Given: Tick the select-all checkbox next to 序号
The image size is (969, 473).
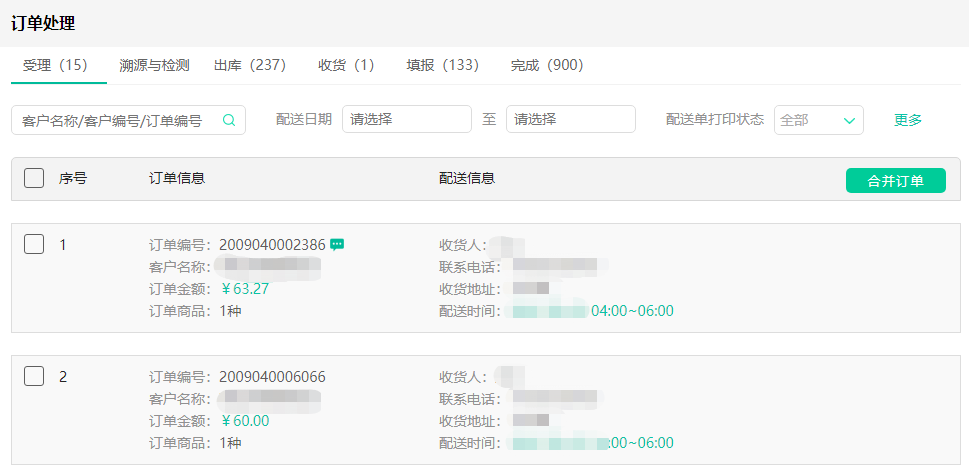Looking at the screenshot, I should (x=34, y=179).
